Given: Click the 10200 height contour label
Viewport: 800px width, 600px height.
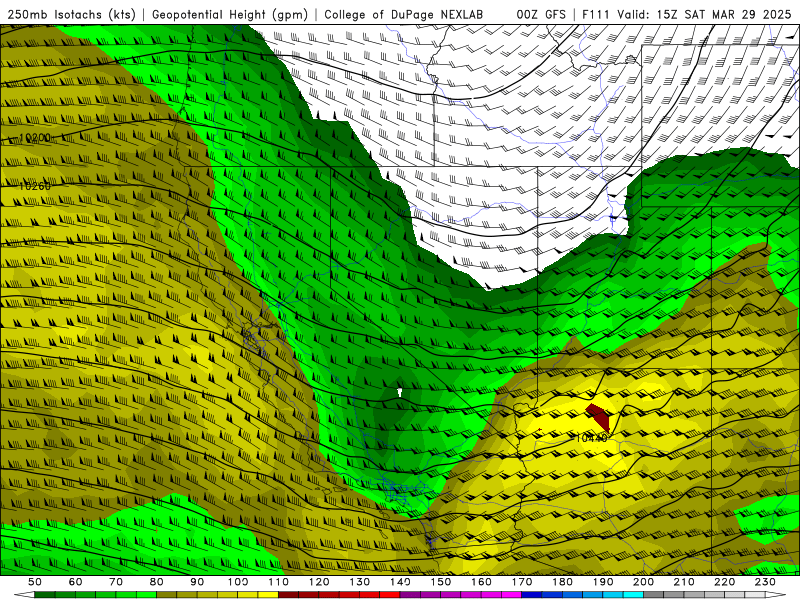Looking at the screenshot, I should coord(35,138).
